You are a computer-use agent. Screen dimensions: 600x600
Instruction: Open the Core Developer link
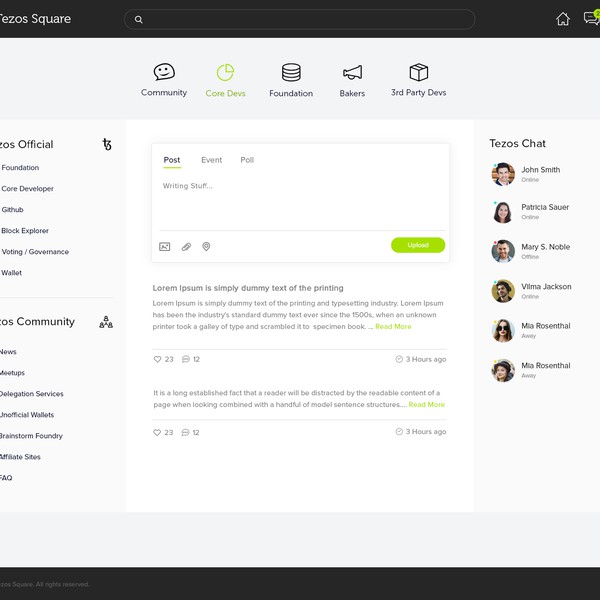click(x=27, y=189)
